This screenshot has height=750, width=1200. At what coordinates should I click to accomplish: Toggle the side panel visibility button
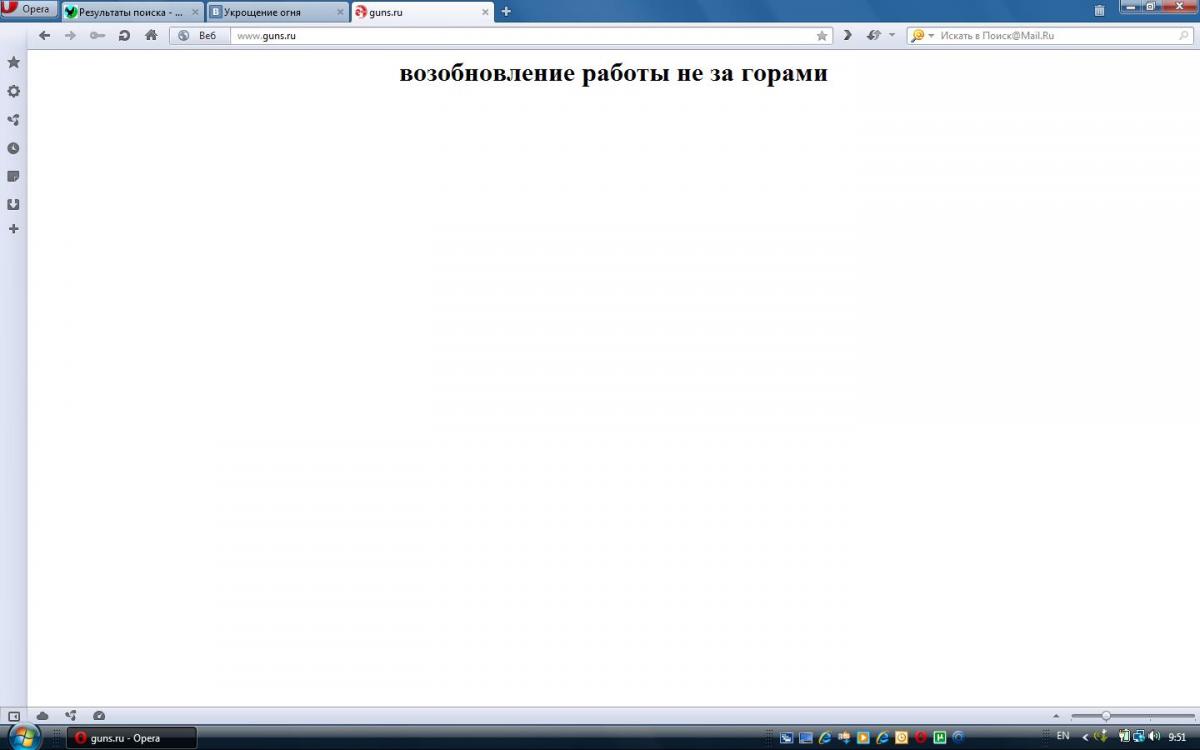click(x=14, y=716)
